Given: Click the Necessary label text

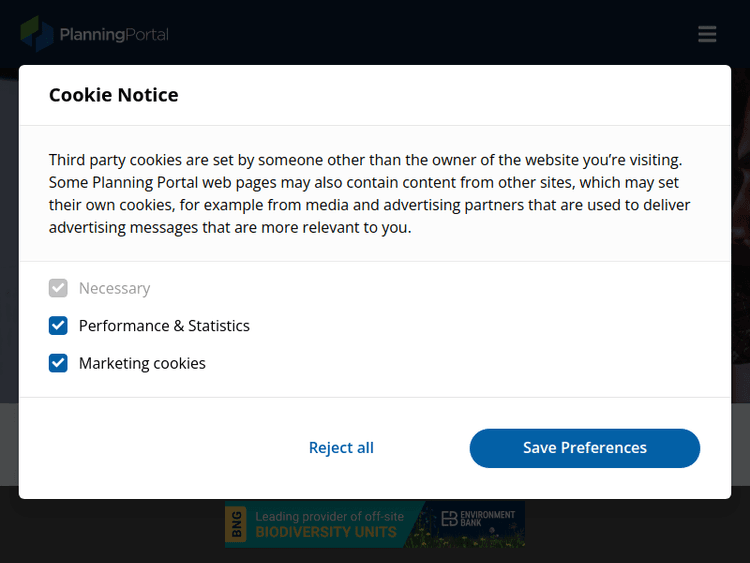Looking at the screenshot, I should [x=114, y=288].
